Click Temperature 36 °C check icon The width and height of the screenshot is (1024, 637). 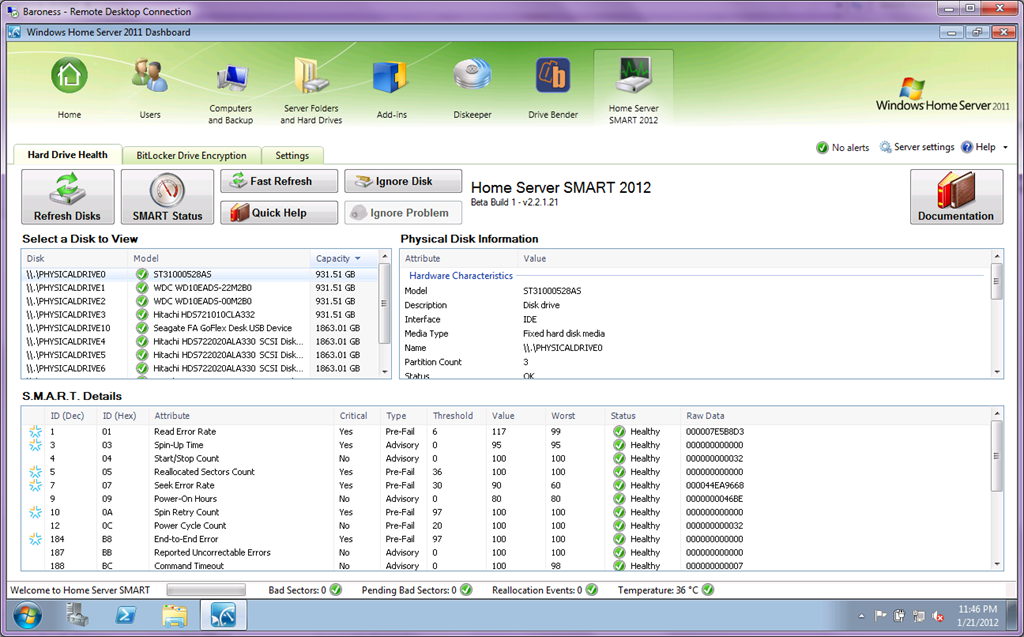coord(708,590)
